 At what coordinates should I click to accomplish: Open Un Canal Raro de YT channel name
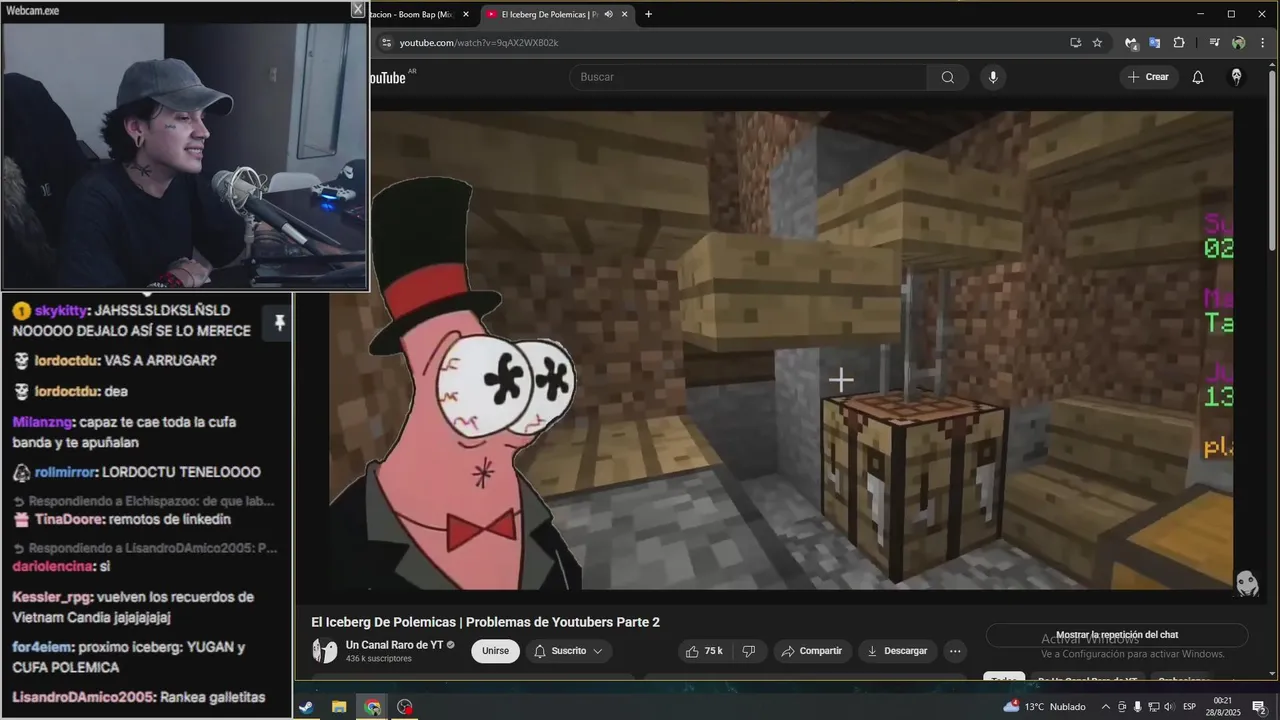click(394, 645)
